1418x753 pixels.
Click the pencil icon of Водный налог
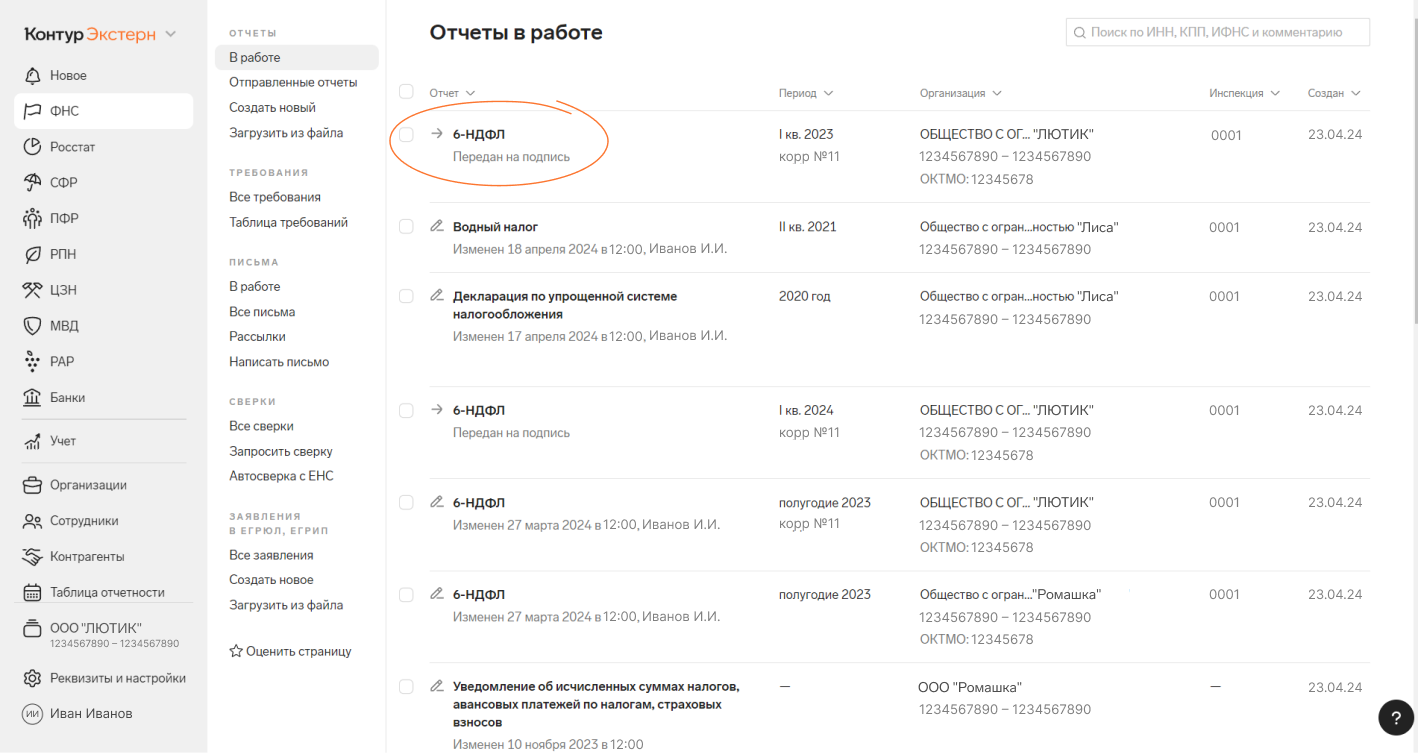pyautogui.click(x=436, y=226)
